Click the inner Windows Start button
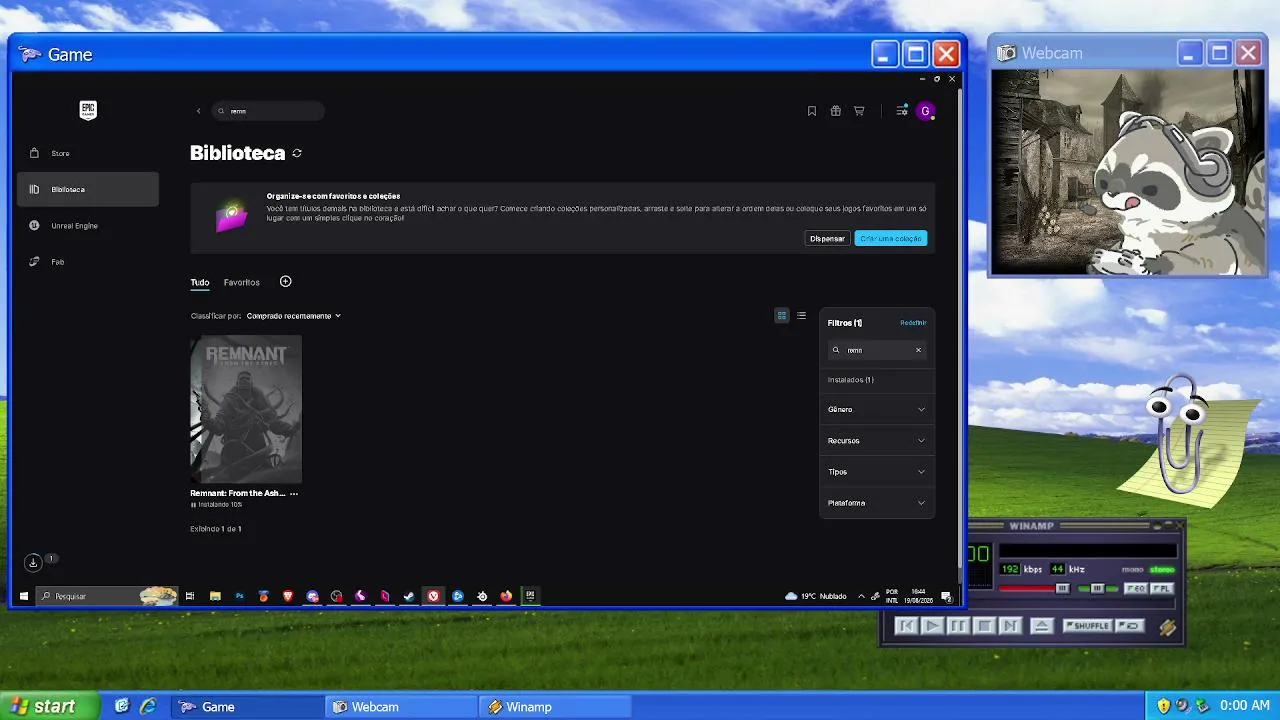This screenshot has width=1280, height=720. click(24, 596)
